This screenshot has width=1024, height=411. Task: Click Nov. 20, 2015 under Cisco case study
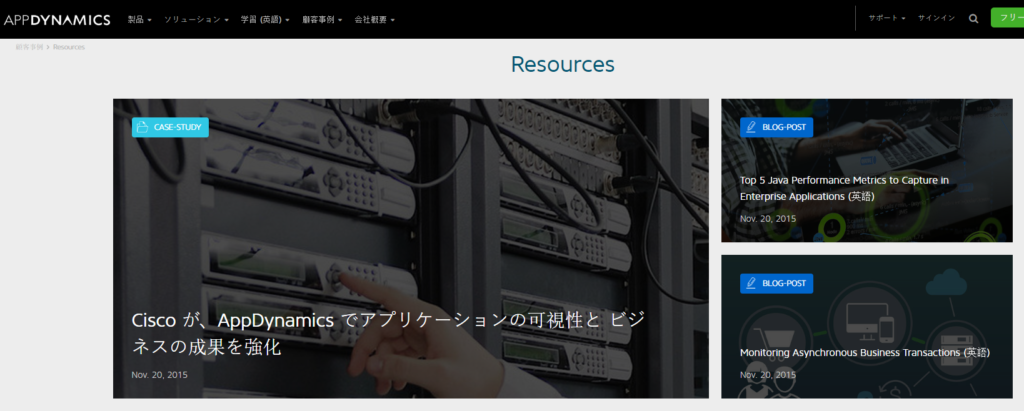159,375
